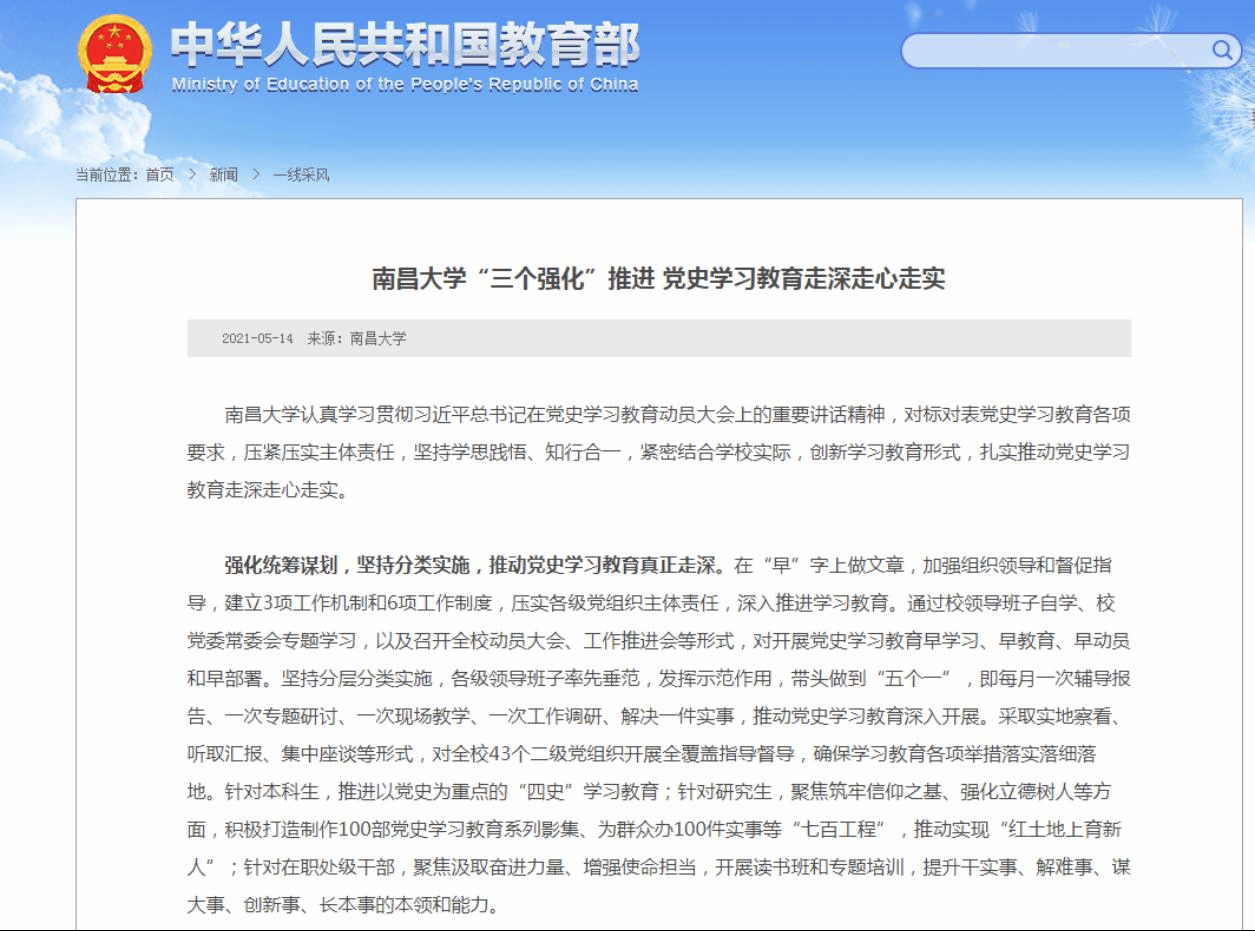The image size is (1255, 931).
Task: Go to the 新闻 breadcrumb section
Action: [x=223, y=175]
